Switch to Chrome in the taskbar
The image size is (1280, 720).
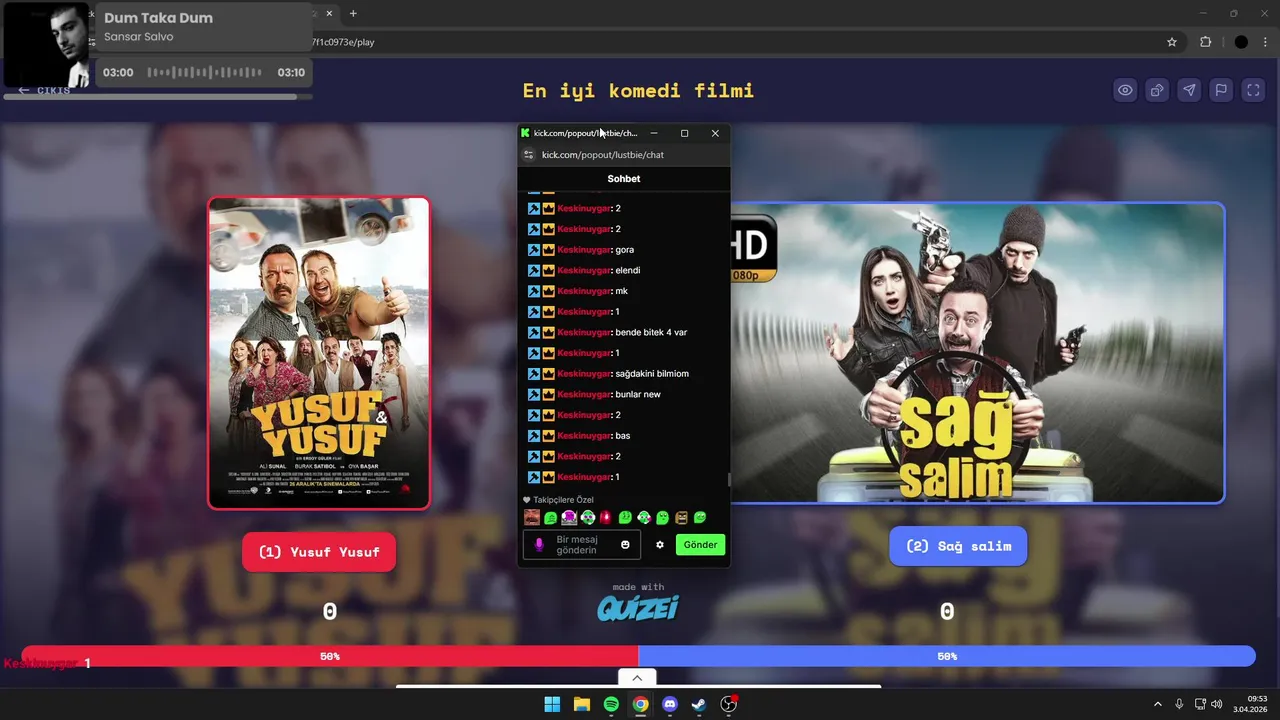point(640,704)
